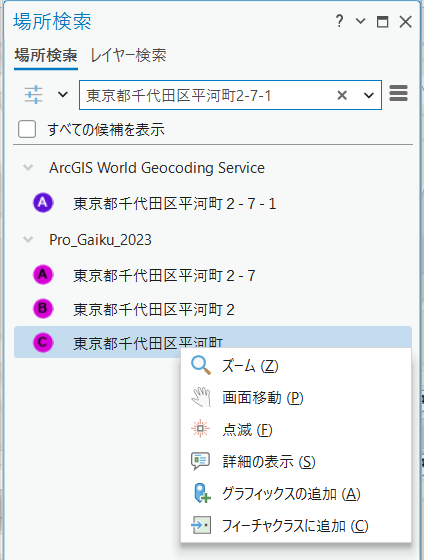The width and height of the screenshot is (424, 560).
Task: Click the locator settings filter icon
Action: pyautogui.click(x=34, y=95)
